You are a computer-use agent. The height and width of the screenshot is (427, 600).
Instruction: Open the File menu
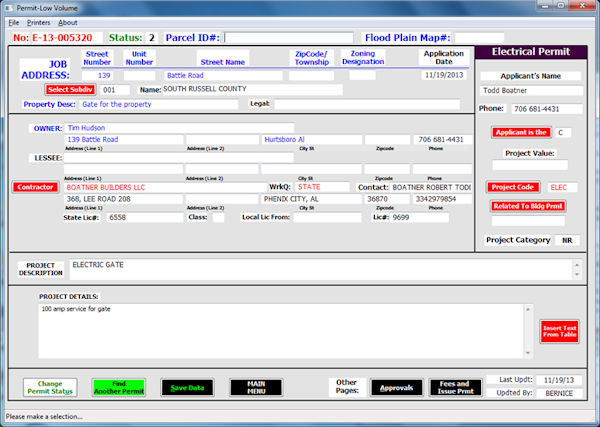(14, 23)
